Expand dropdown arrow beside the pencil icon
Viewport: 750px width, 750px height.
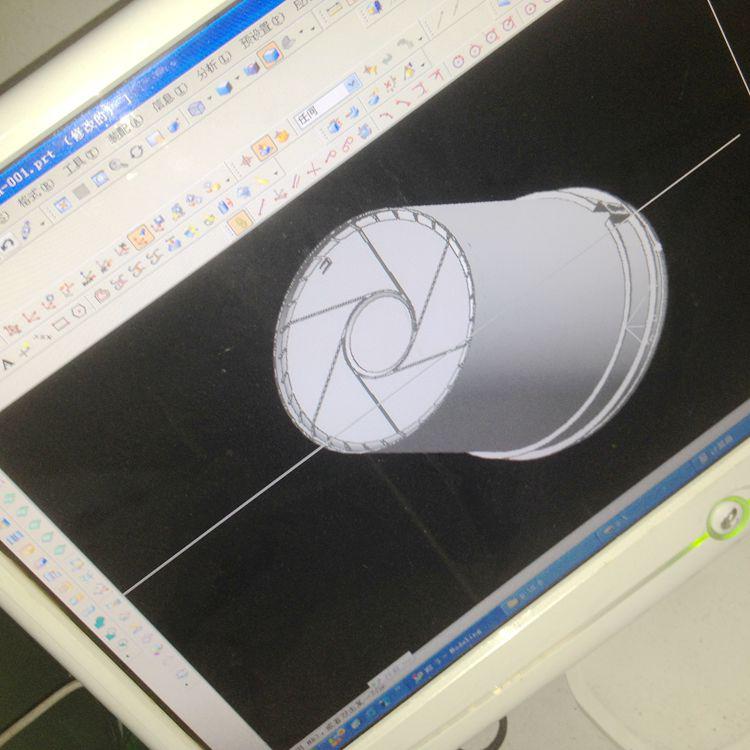276,173
